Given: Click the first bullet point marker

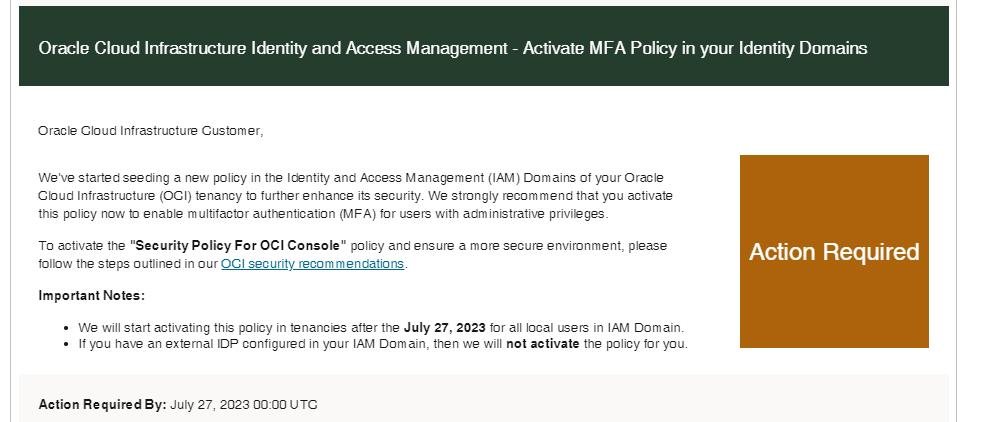Looking at the screenshot, I should tap(66, 328).
